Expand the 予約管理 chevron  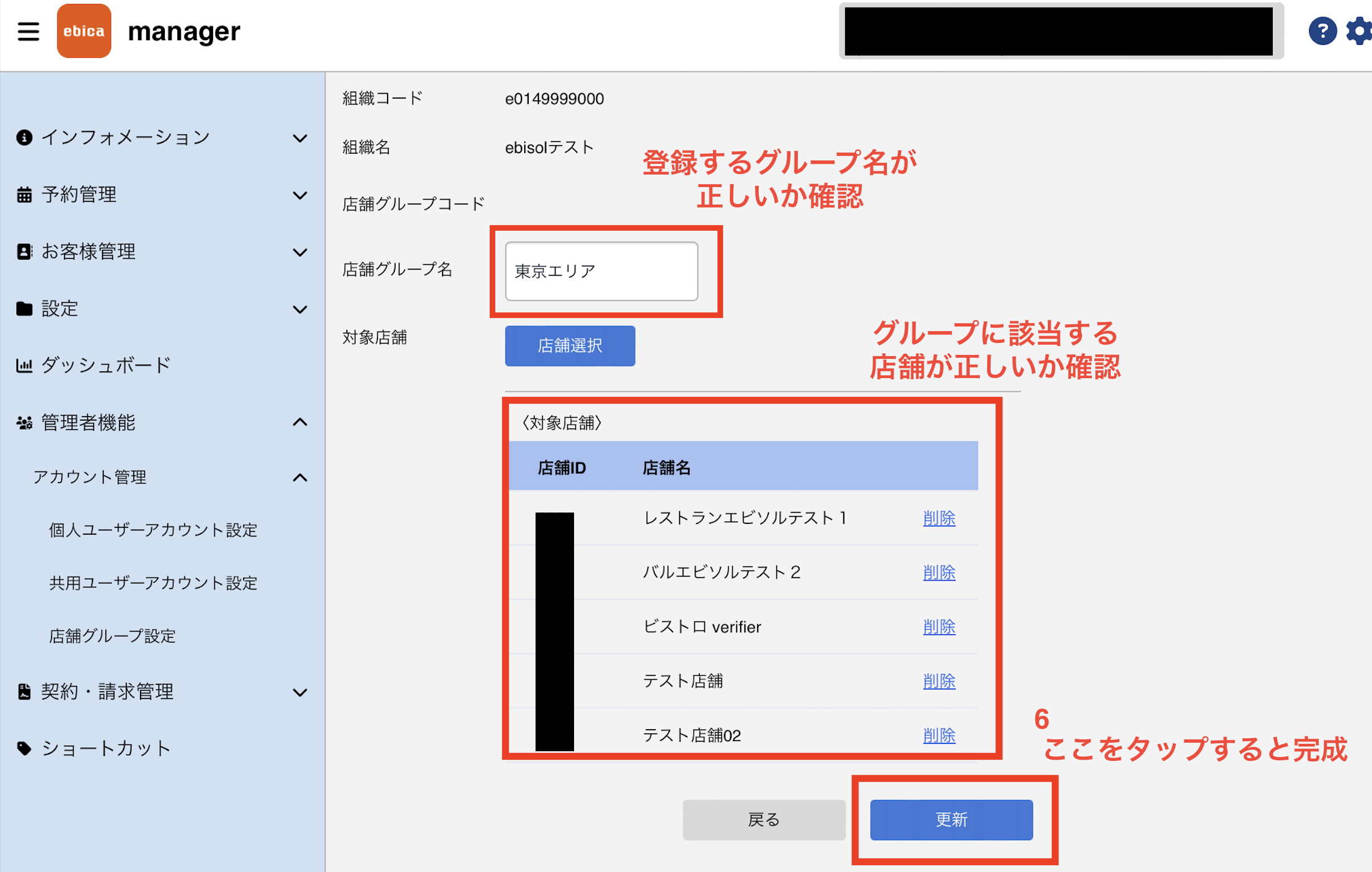[x=300, y=196]
